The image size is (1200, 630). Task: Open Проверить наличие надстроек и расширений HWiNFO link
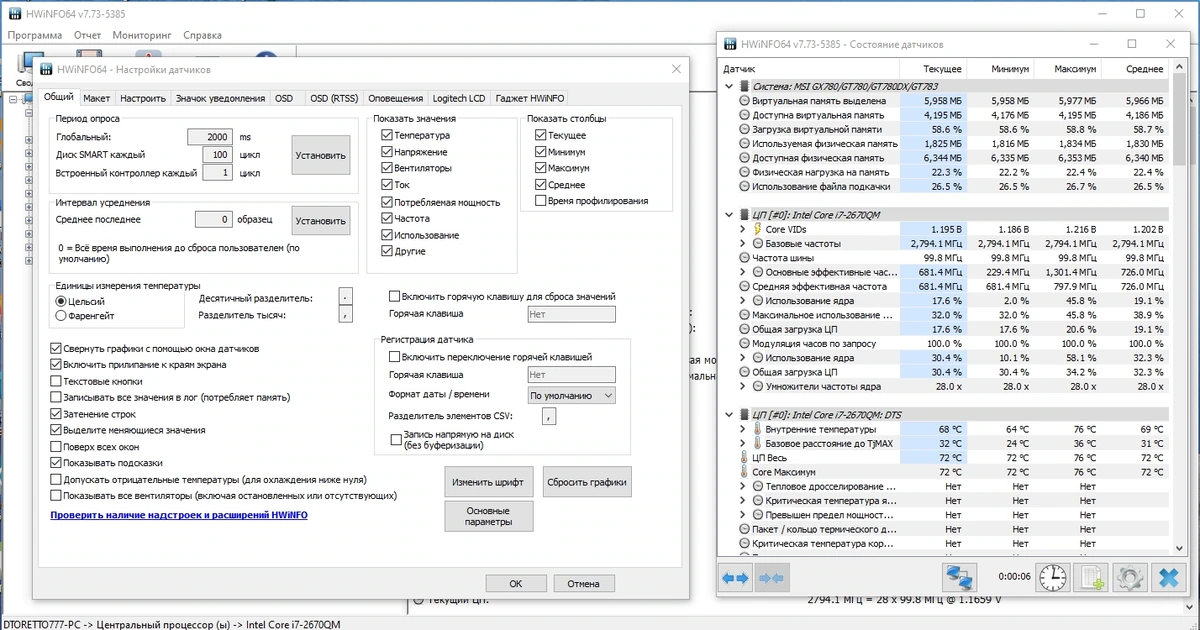pos(179,515)
